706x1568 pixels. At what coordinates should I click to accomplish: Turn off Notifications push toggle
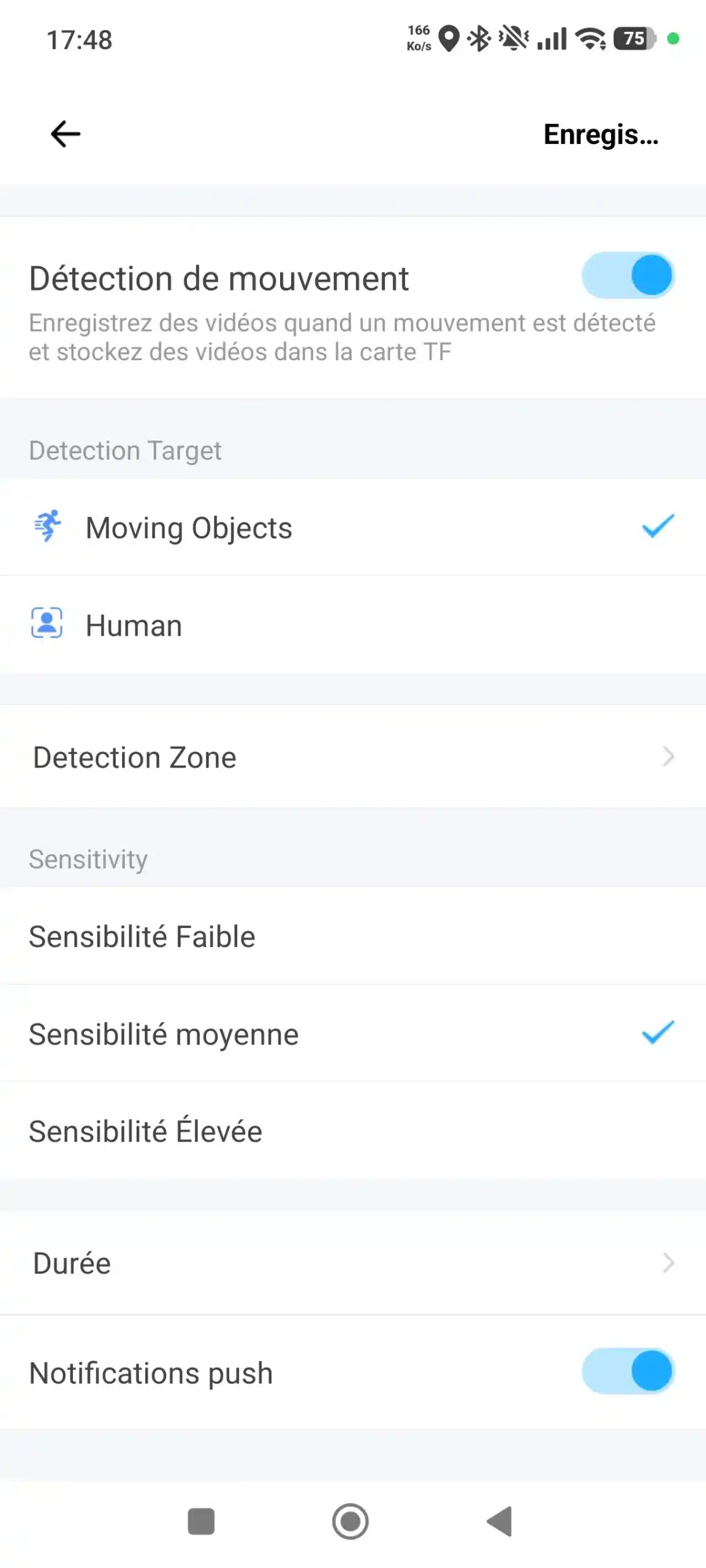tap(628, 1371)
